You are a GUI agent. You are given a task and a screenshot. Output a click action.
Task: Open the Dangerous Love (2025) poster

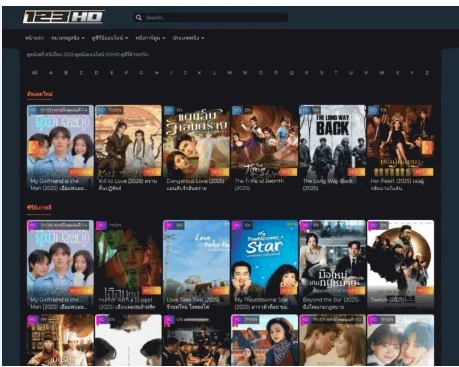[x=196, y=148]
